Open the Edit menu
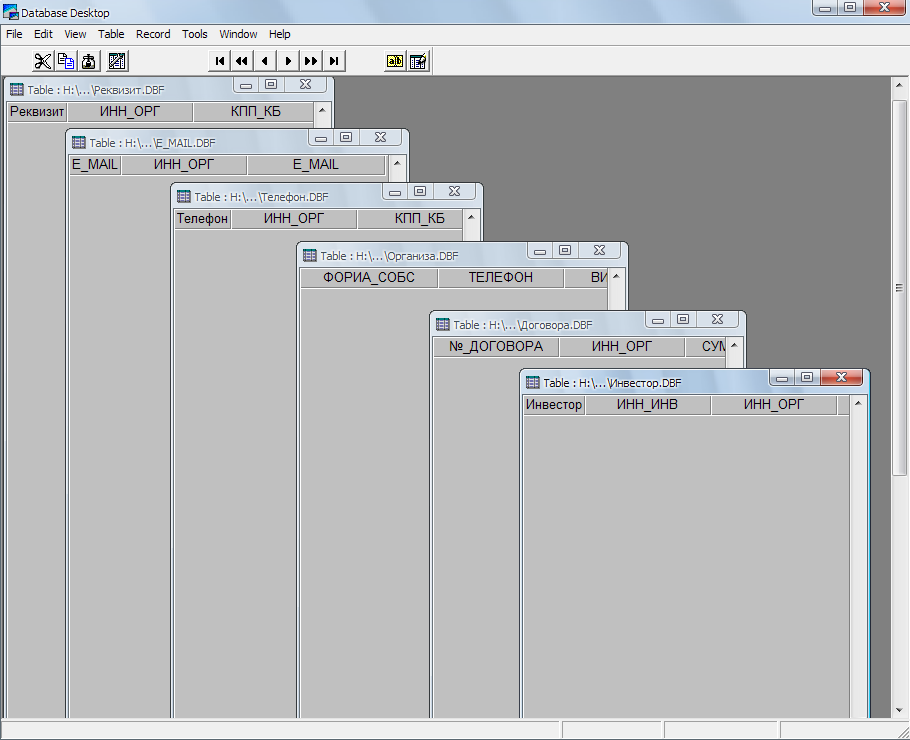910x740 pixels. (x=43, y=34)
